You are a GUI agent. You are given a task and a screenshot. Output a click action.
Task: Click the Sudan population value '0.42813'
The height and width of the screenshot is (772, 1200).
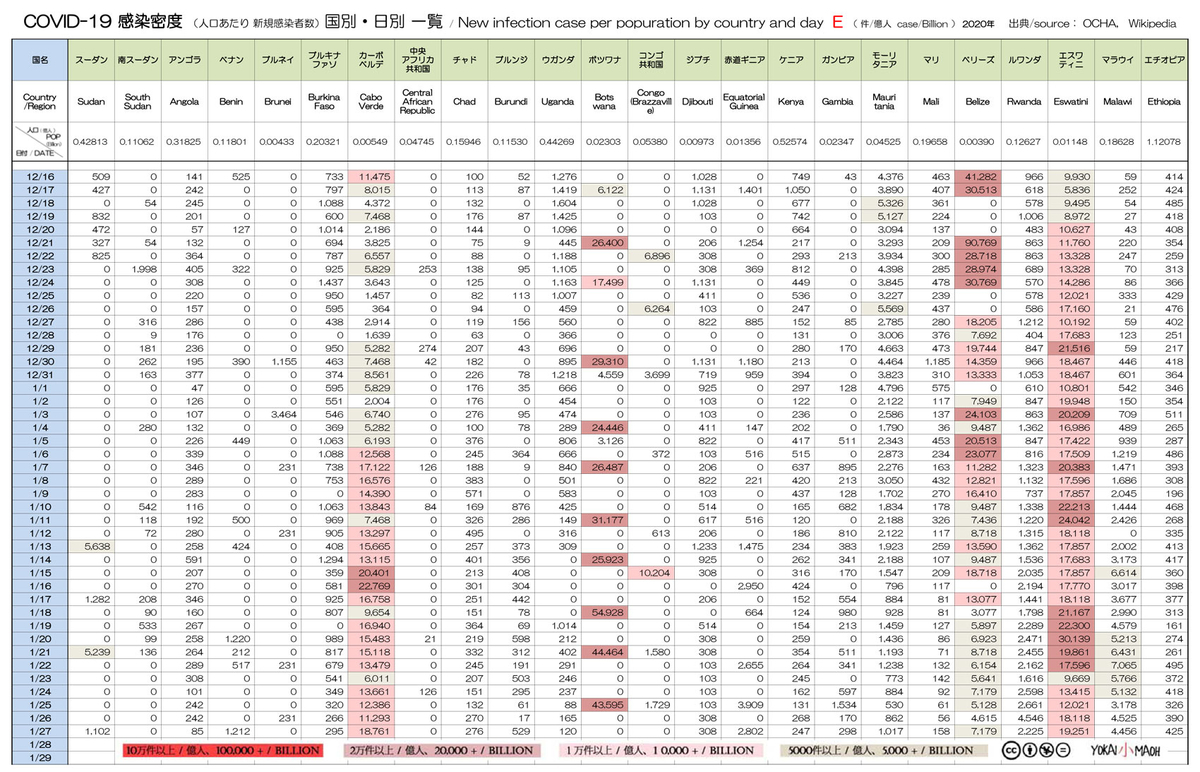[91, 142]
